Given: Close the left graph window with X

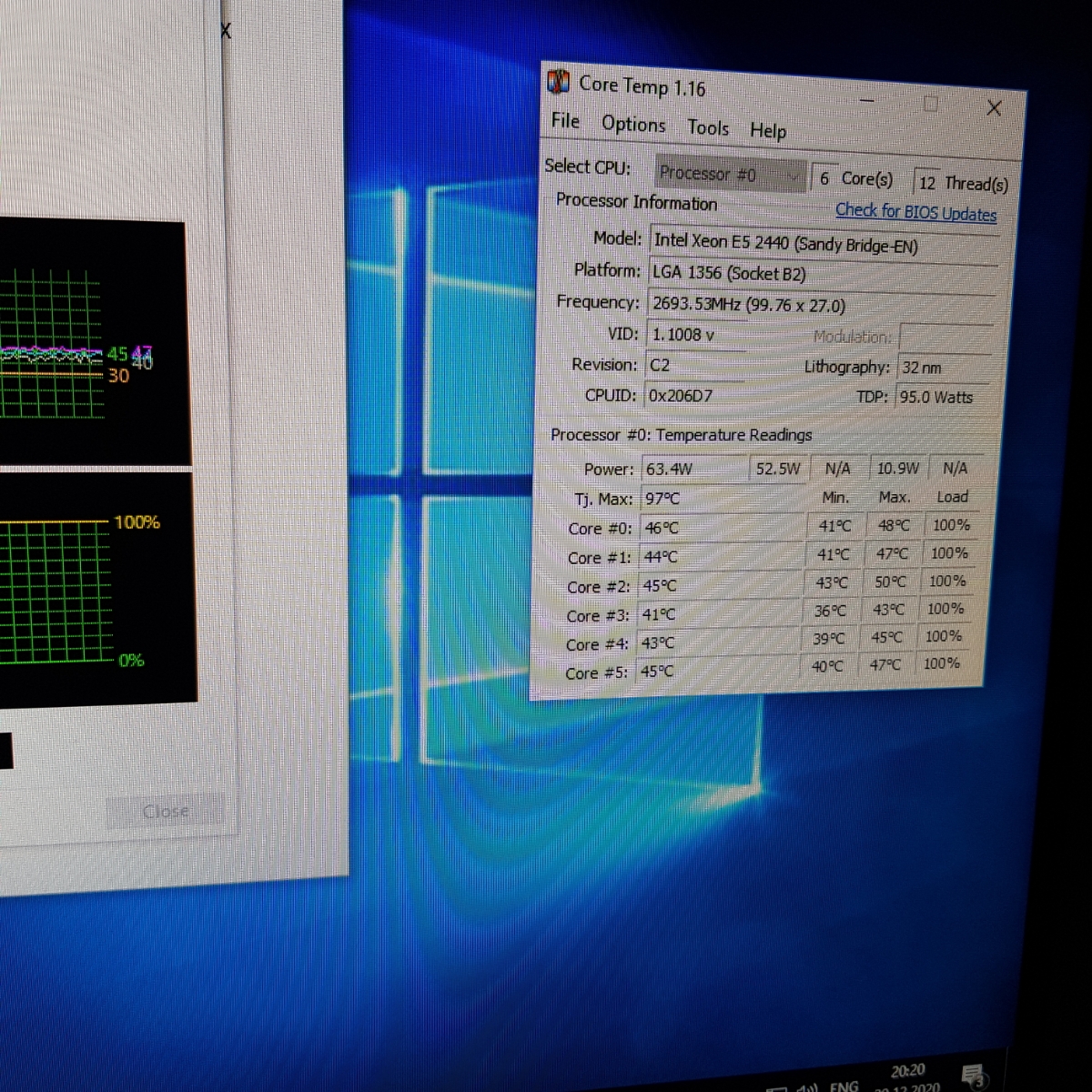Looking at the screenshot, I should [x=226, y=32].
